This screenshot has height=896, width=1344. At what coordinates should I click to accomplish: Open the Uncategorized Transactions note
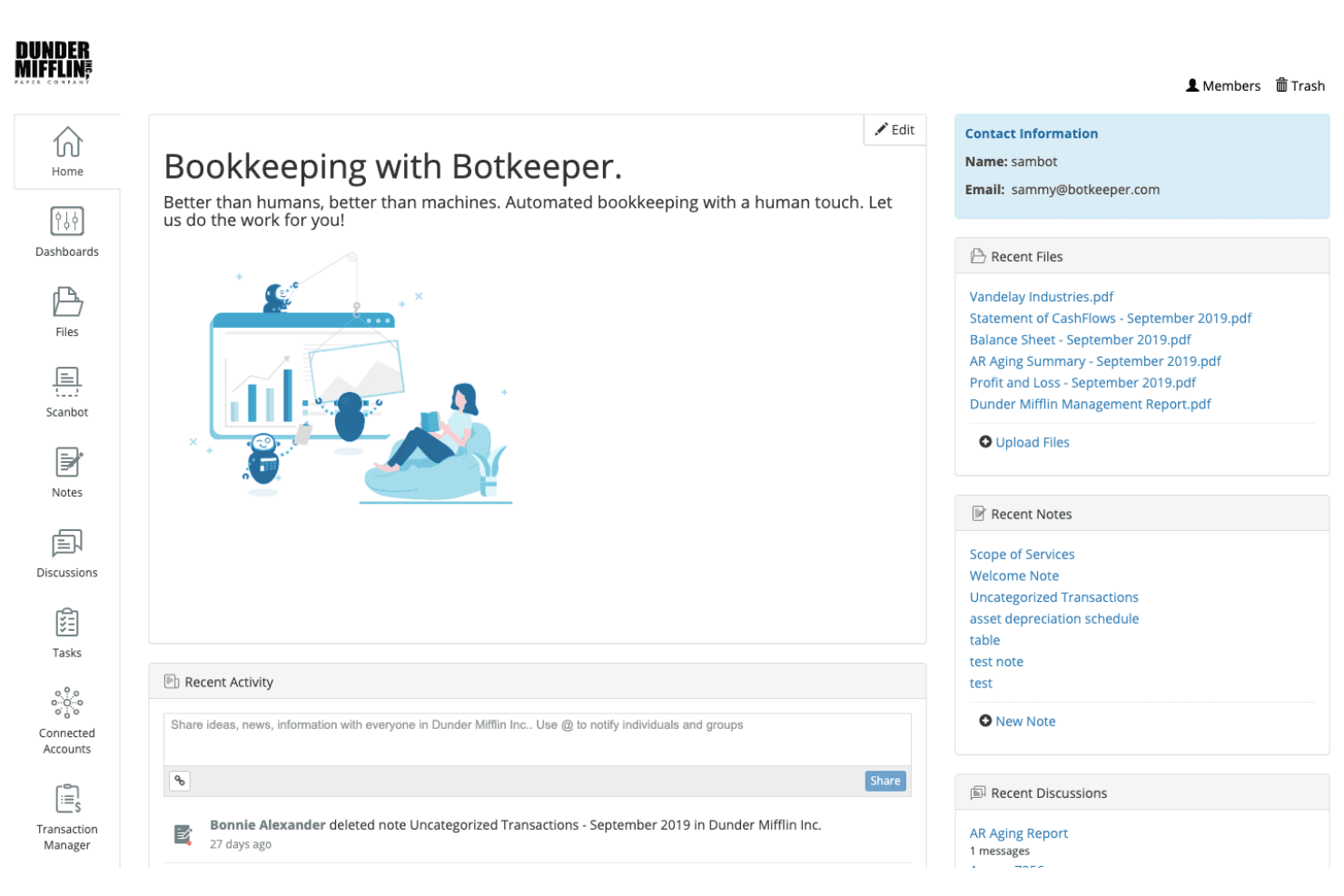[1054, 597]
